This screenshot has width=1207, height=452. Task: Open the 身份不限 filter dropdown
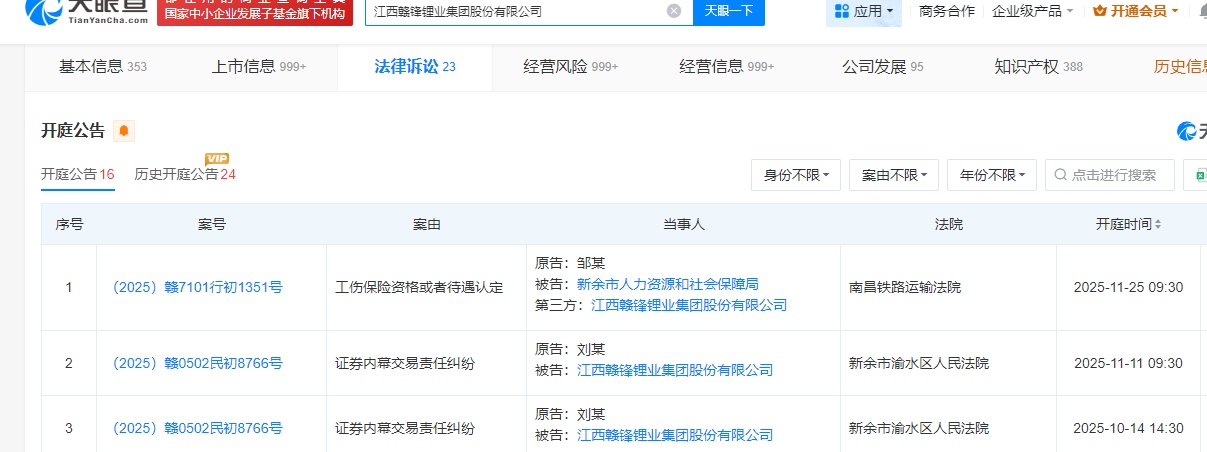coord(796,175)
